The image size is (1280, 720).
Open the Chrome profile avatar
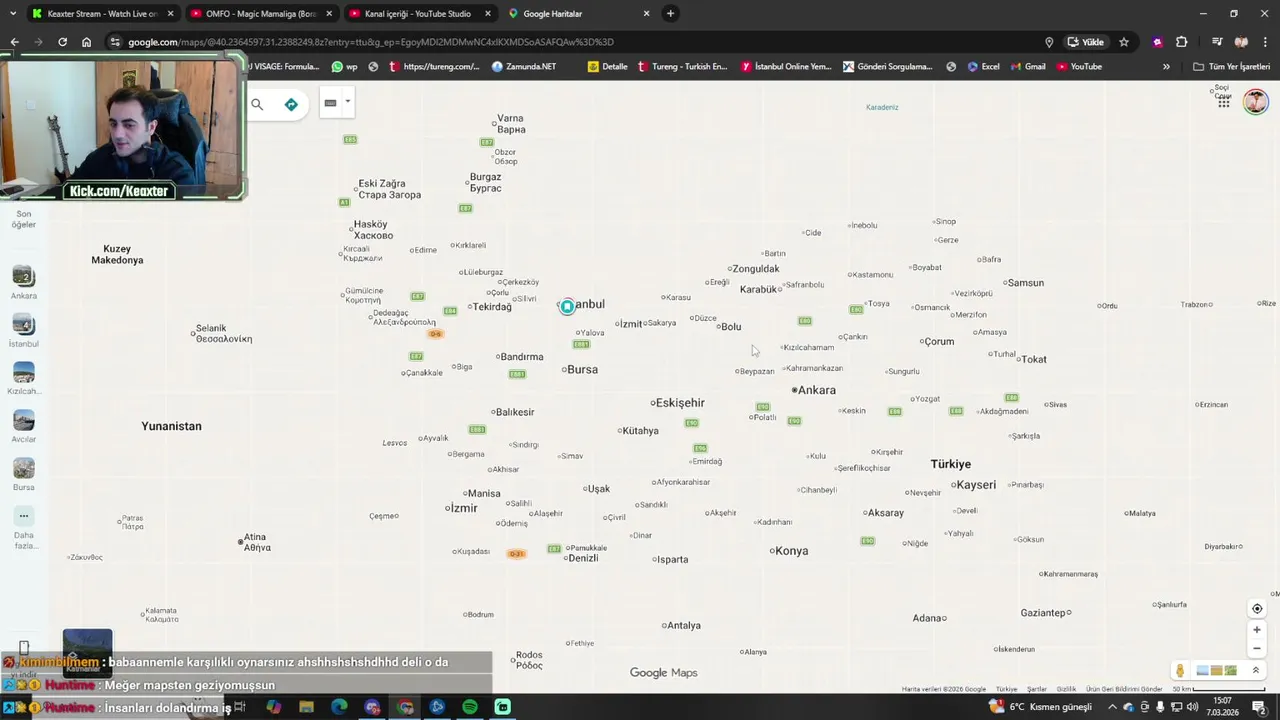(x=1241, y=42)
